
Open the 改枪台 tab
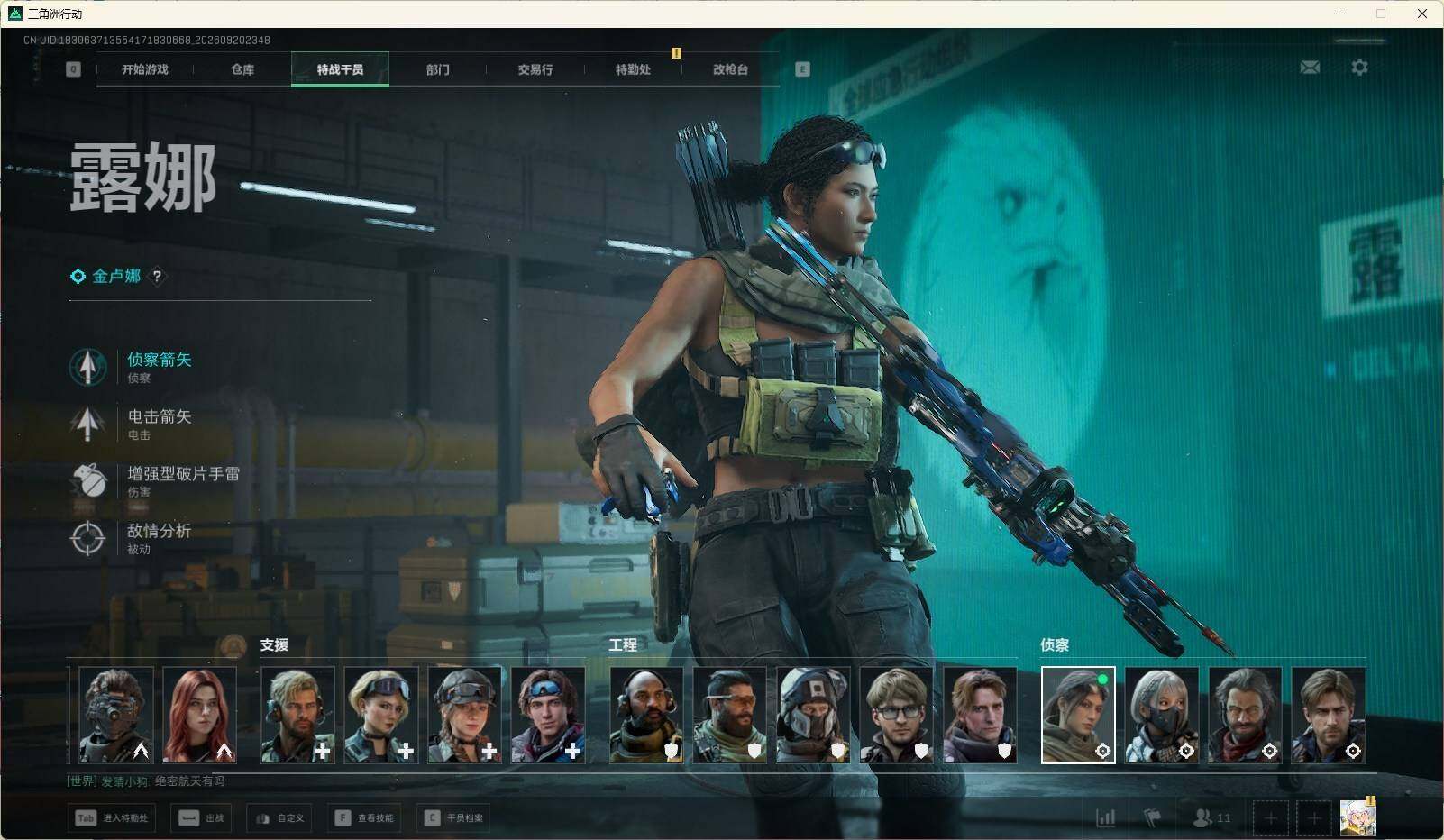coord(730,69)
